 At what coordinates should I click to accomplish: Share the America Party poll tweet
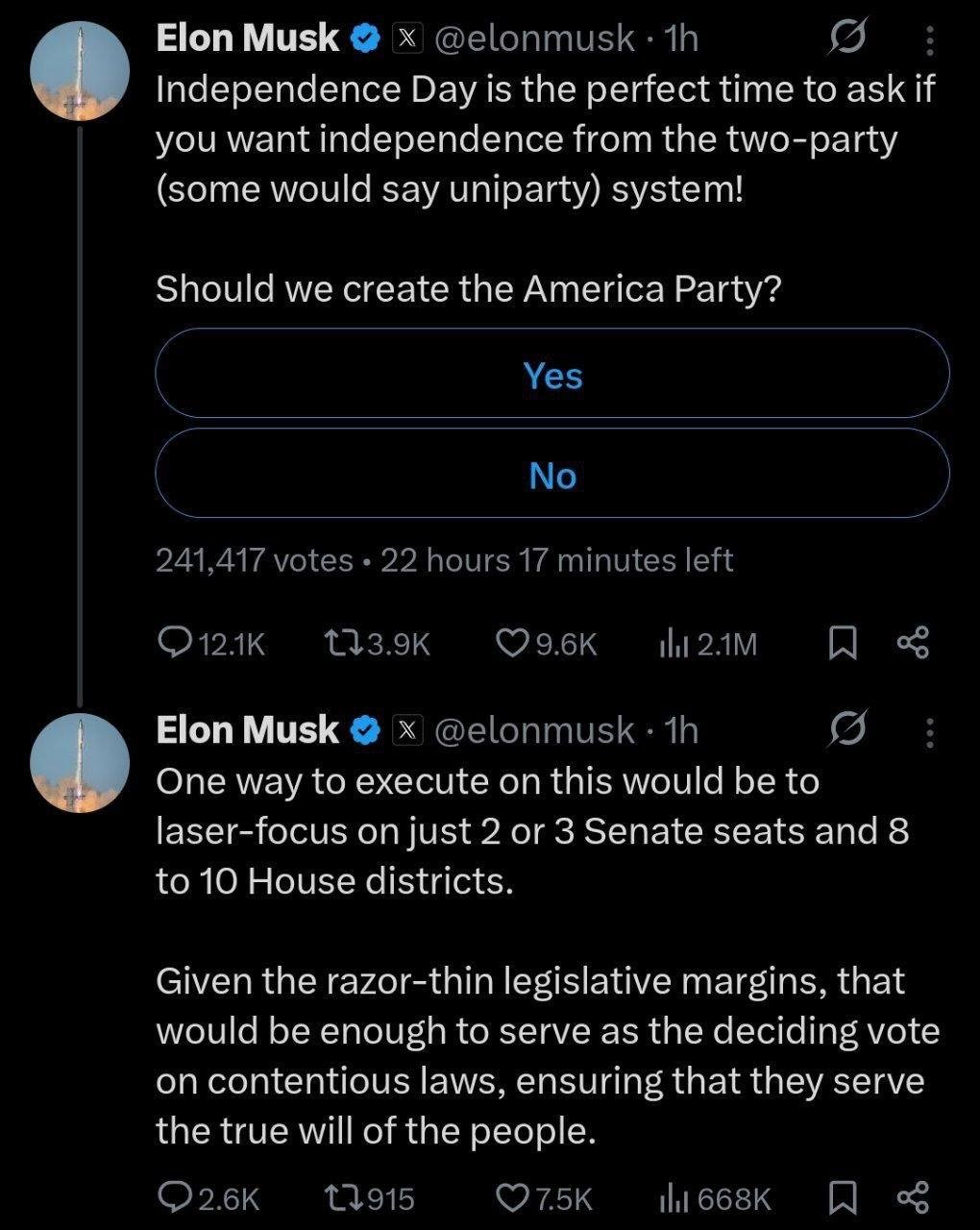(x=913, y=643)
